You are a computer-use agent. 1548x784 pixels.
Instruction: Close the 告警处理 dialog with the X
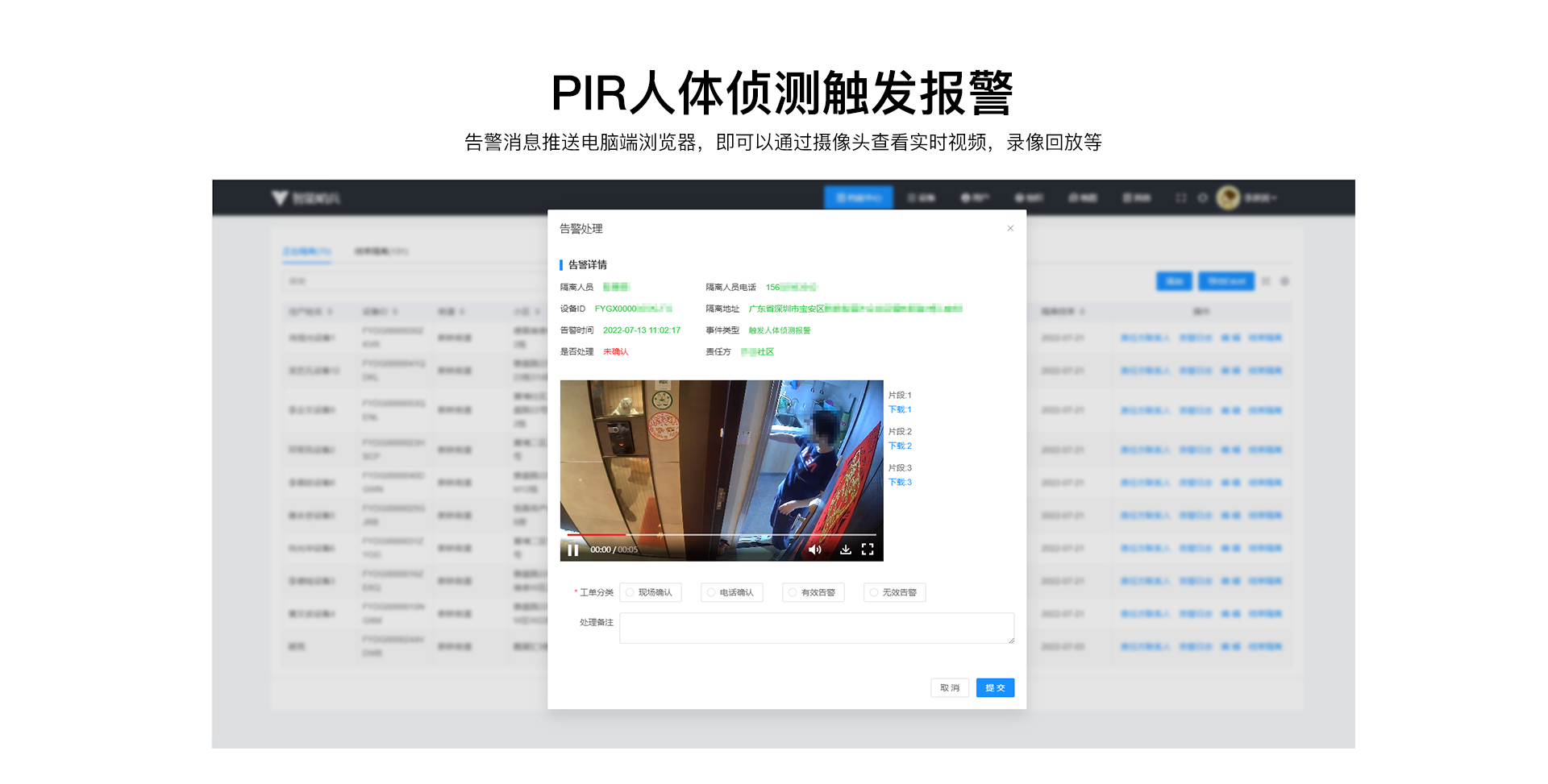coord(1010,228)
